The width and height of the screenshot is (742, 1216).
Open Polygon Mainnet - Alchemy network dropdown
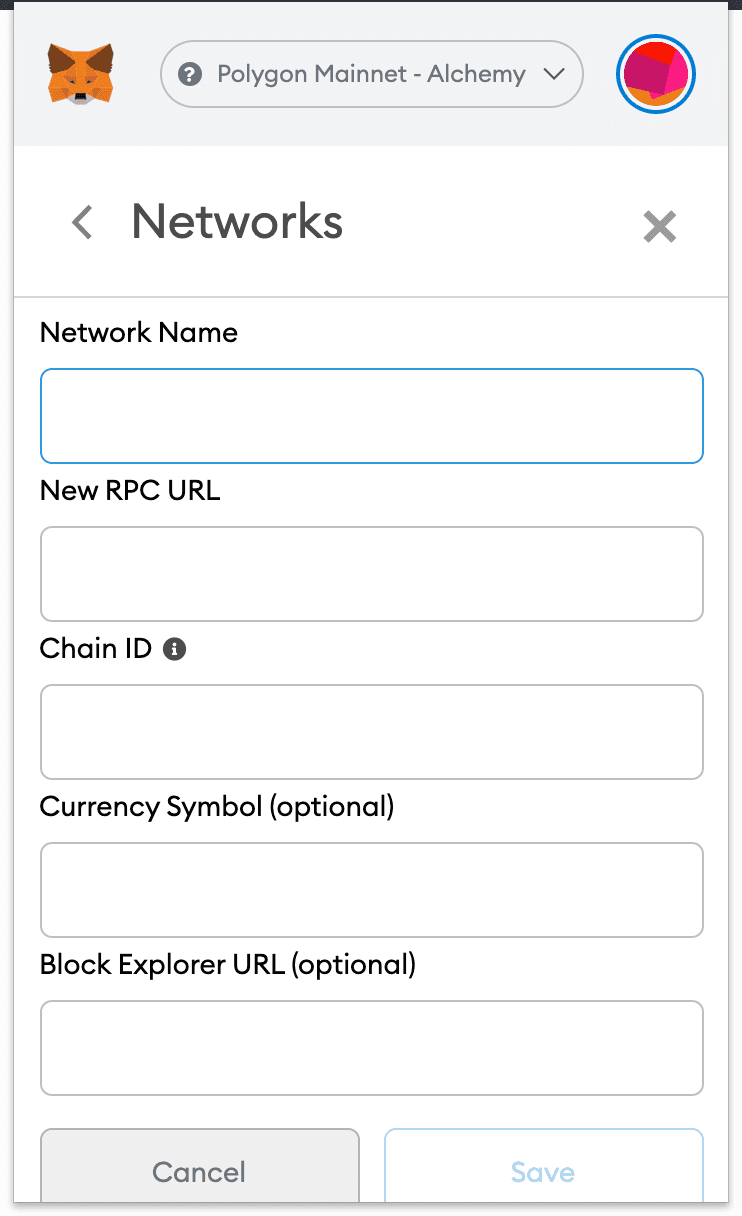coord(371,74)
